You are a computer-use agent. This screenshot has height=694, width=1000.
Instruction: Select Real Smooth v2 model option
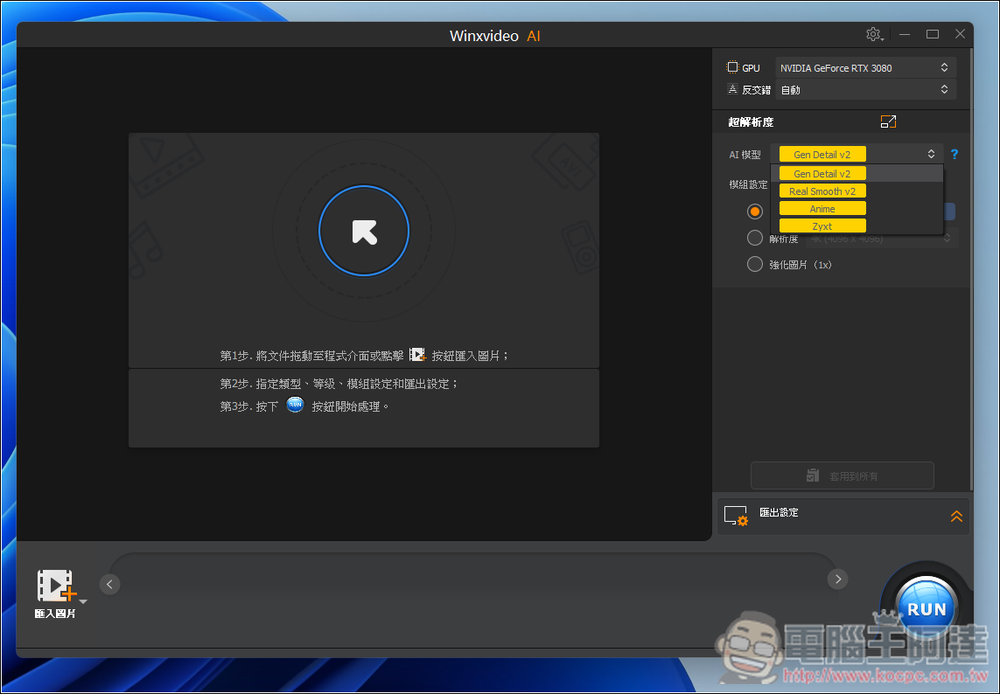click(857, 191)
